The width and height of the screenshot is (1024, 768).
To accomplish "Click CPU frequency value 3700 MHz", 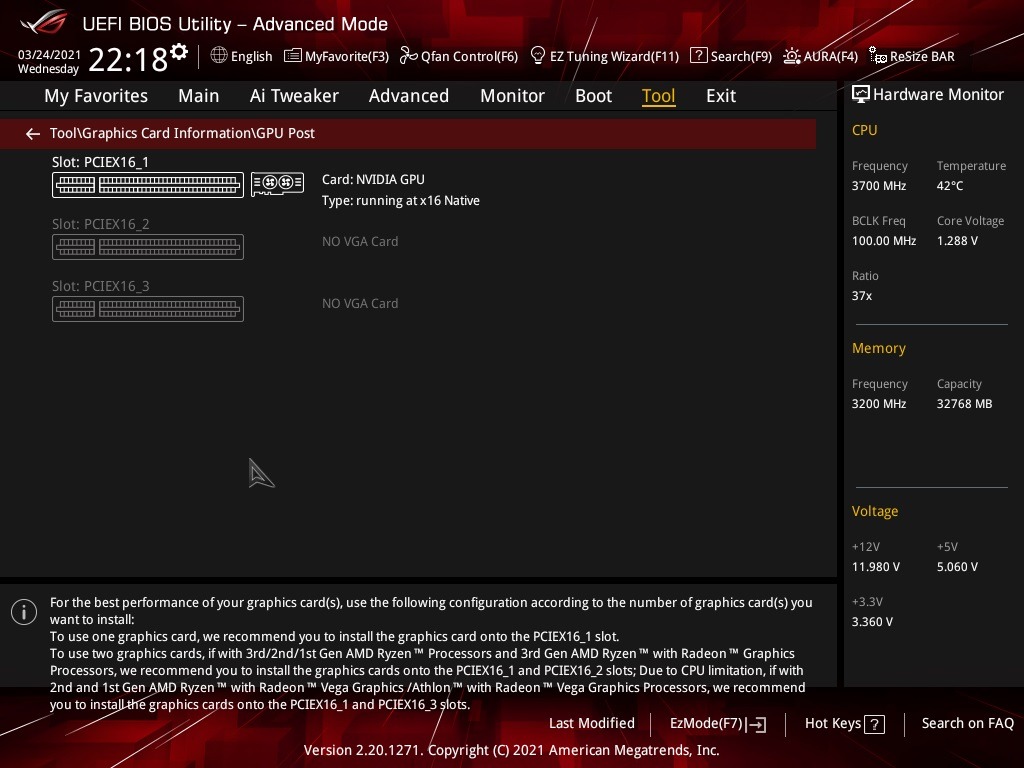I will coord(879,186).
